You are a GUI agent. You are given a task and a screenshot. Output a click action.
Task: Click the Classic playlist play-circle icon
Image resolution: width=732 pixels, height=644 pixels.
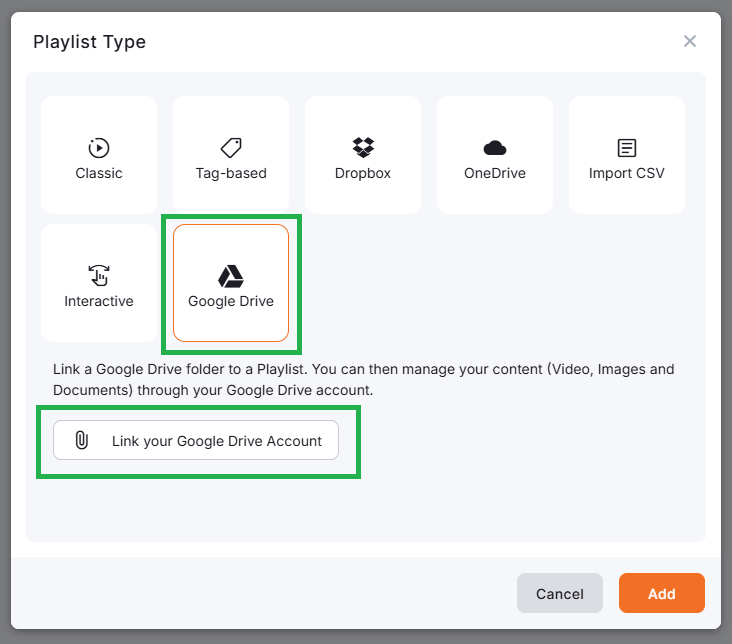tap(99, 148)
